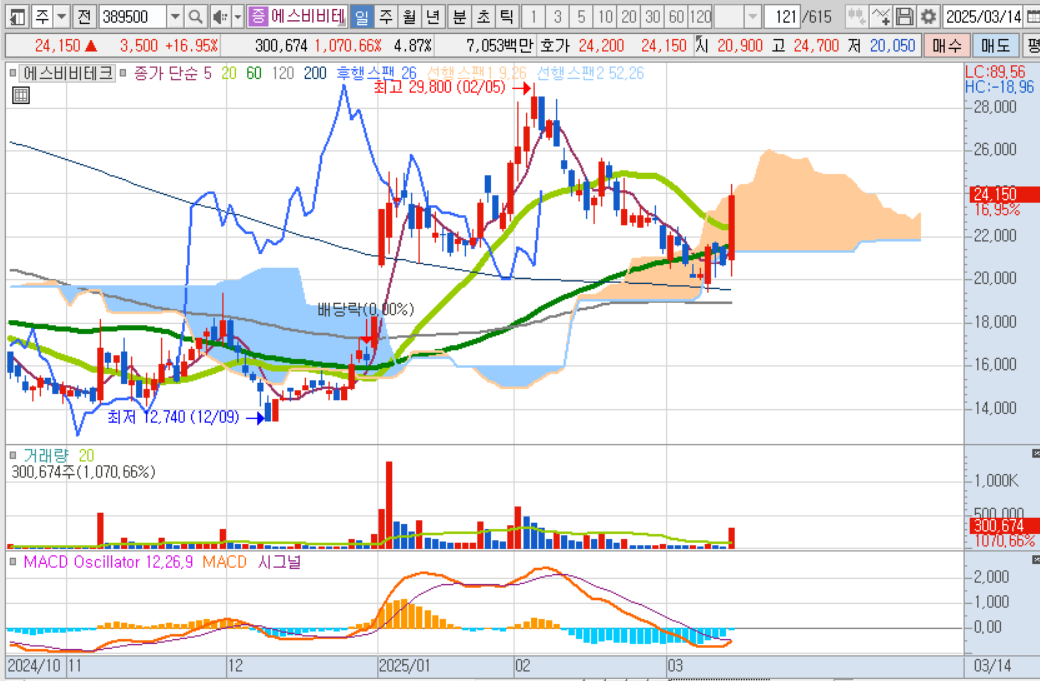Click the blue 매도 sell button
Image resolution: width=1040 pixels, height=681 pixels.
click(x=995, y=46)
